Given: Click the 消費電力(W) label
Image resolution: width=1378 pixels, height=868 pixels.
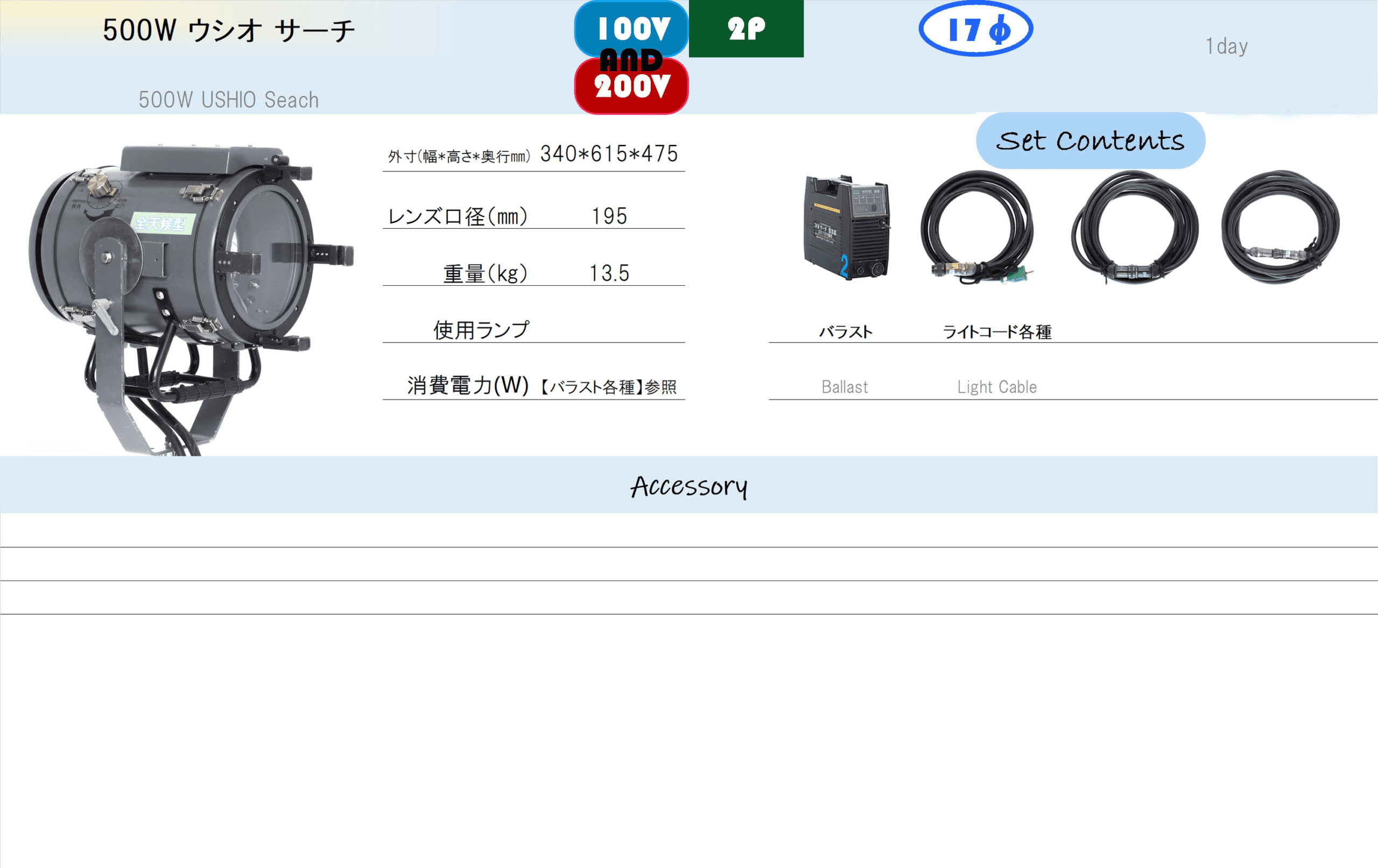Looking at the screenshot, I should (x=468, y=386).
